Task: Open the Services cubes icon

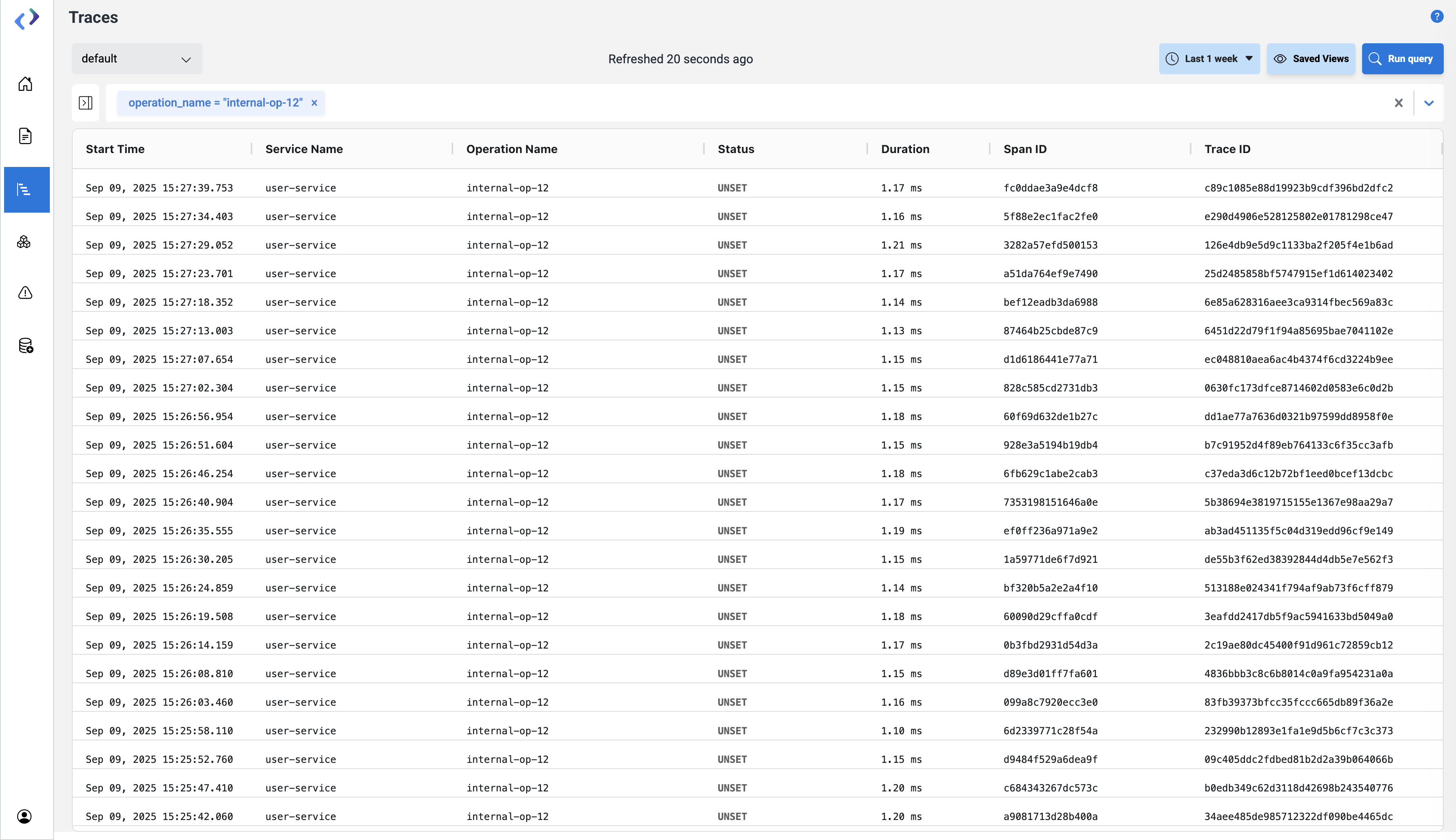Action: coord(24,242)
